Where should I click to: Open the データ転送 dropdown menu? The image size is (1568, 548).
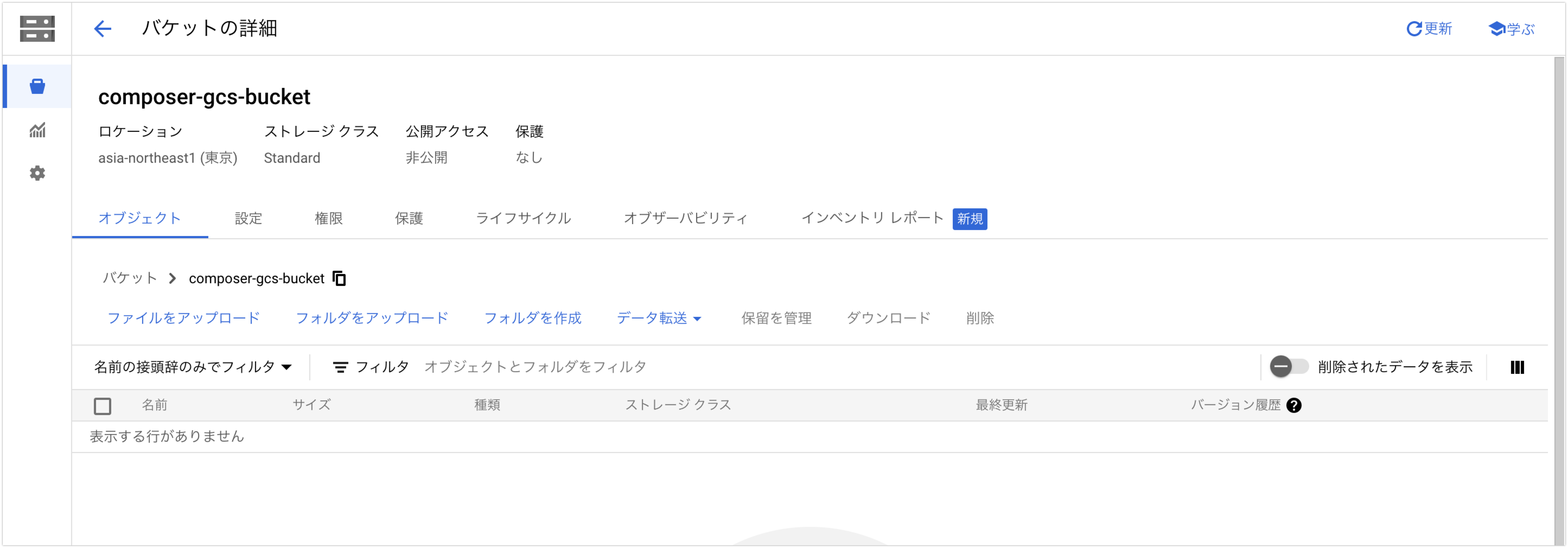pyautogui.click(x=659, y=318)
